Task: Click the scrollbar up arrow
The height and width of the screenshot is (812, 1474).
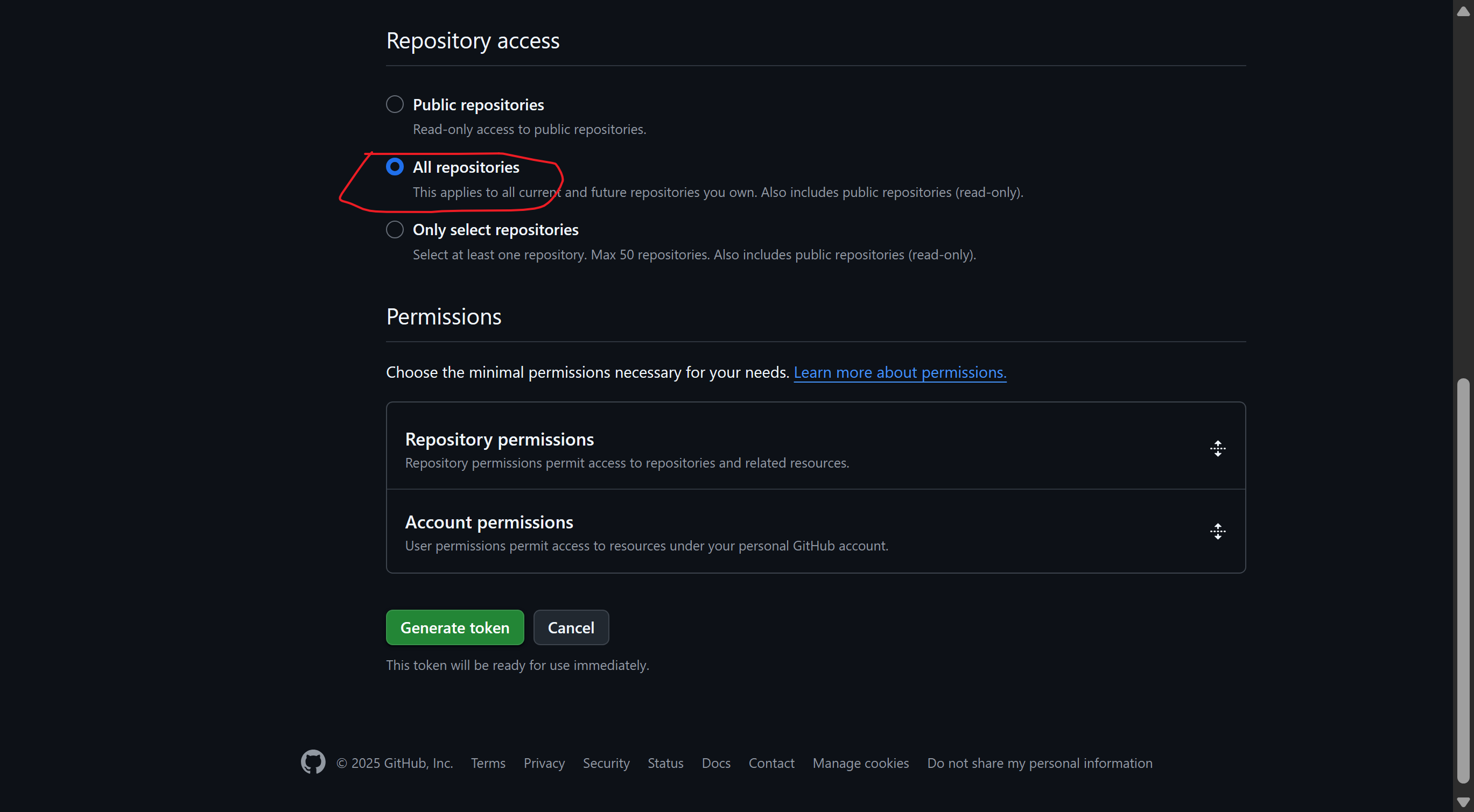Action: [x=1463, y=11]
